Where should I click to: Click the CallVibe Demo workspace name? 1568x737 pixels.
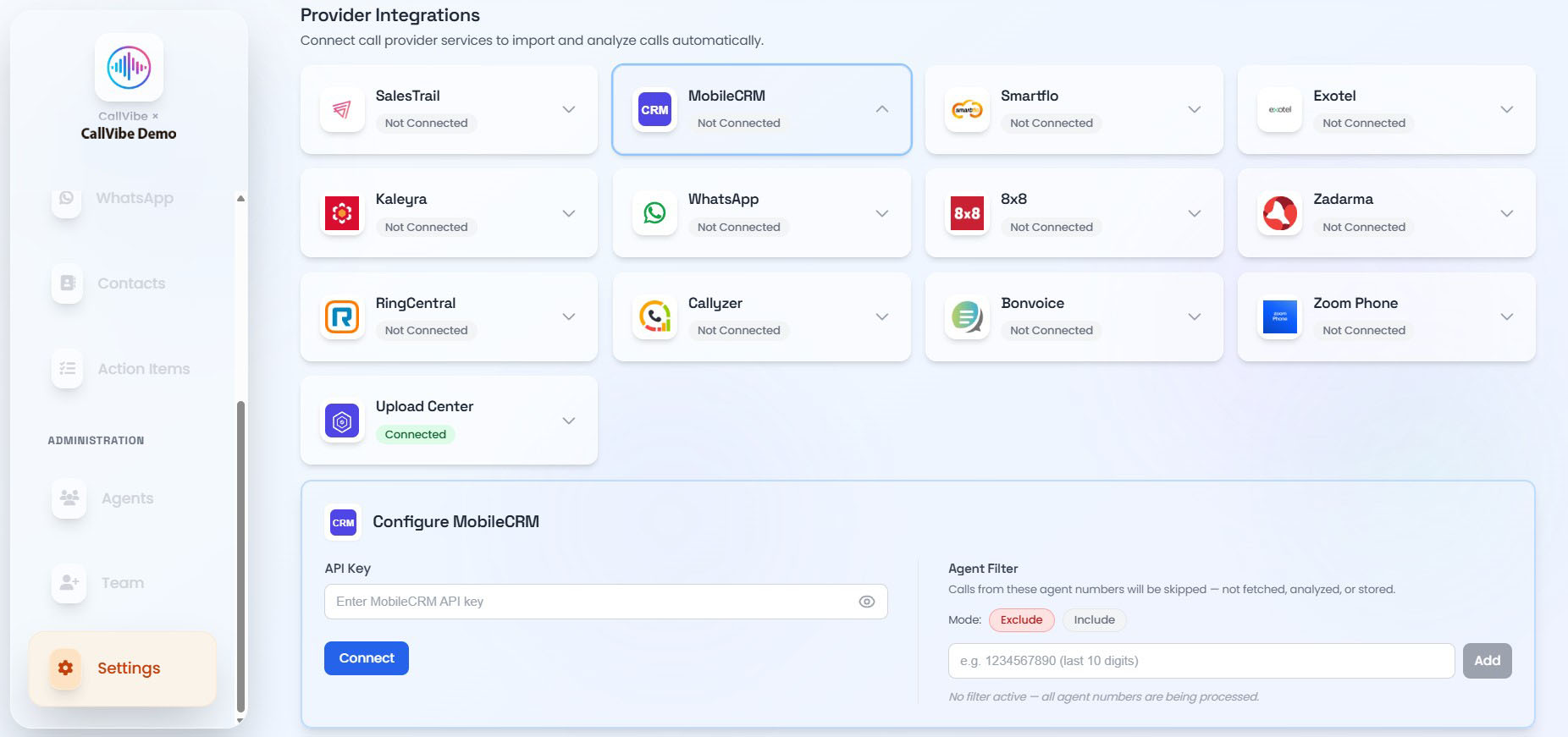(x=129, y=134)
